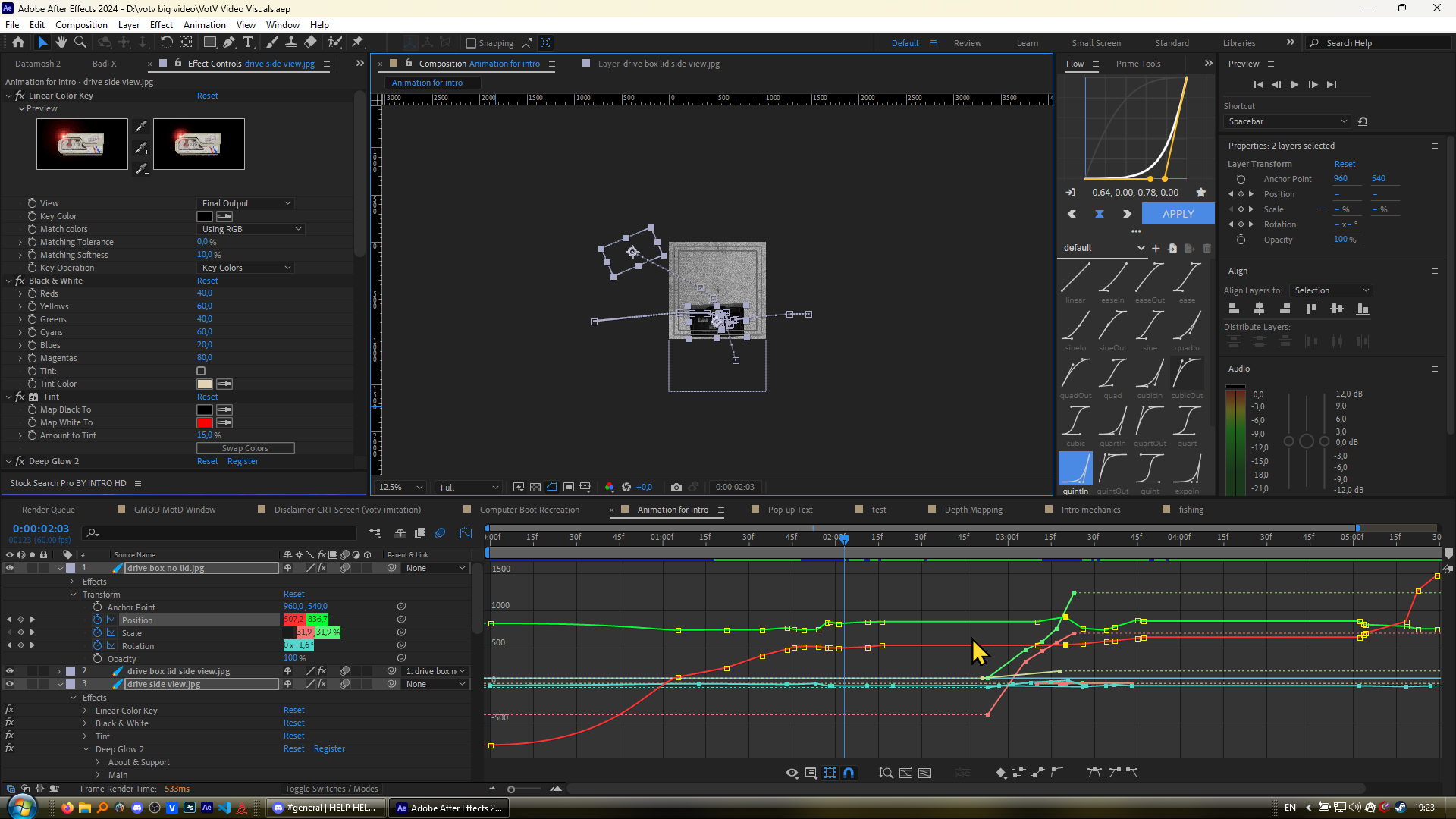Select the Brush tool
The image size is (1456, 819).
click(x=272, y=42)
